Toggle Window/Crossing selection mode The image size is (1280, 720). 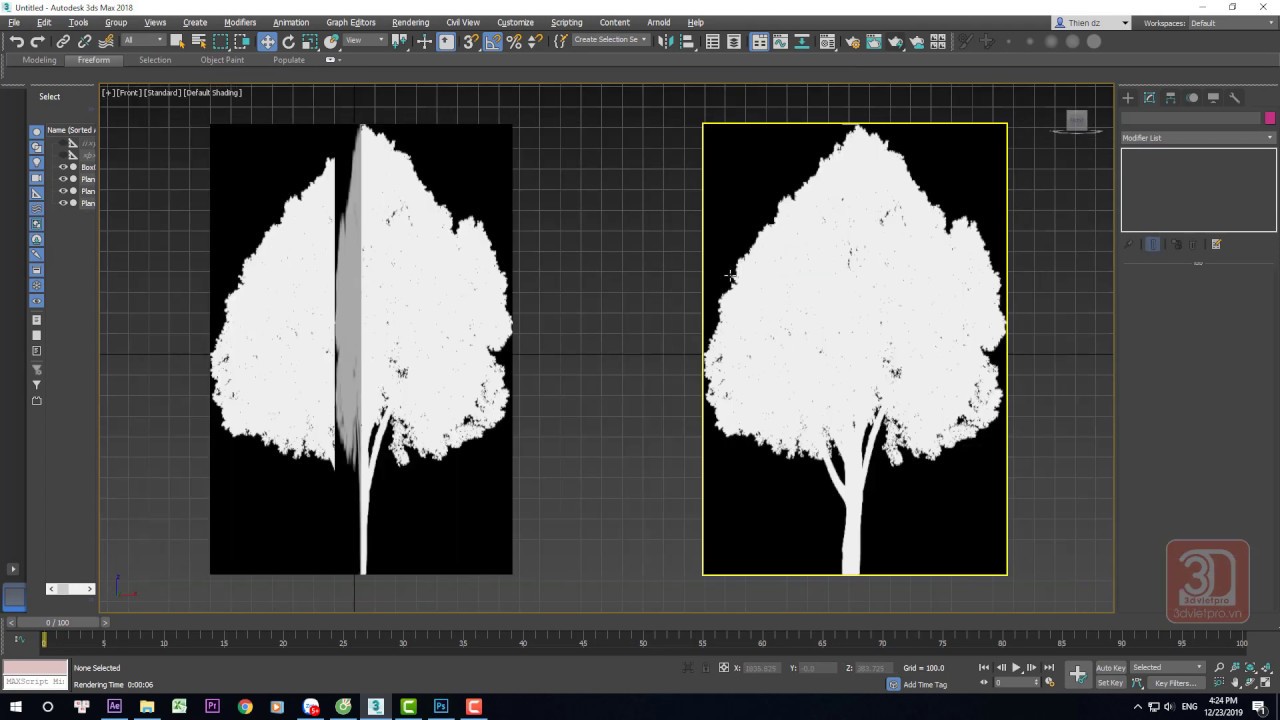242,41
